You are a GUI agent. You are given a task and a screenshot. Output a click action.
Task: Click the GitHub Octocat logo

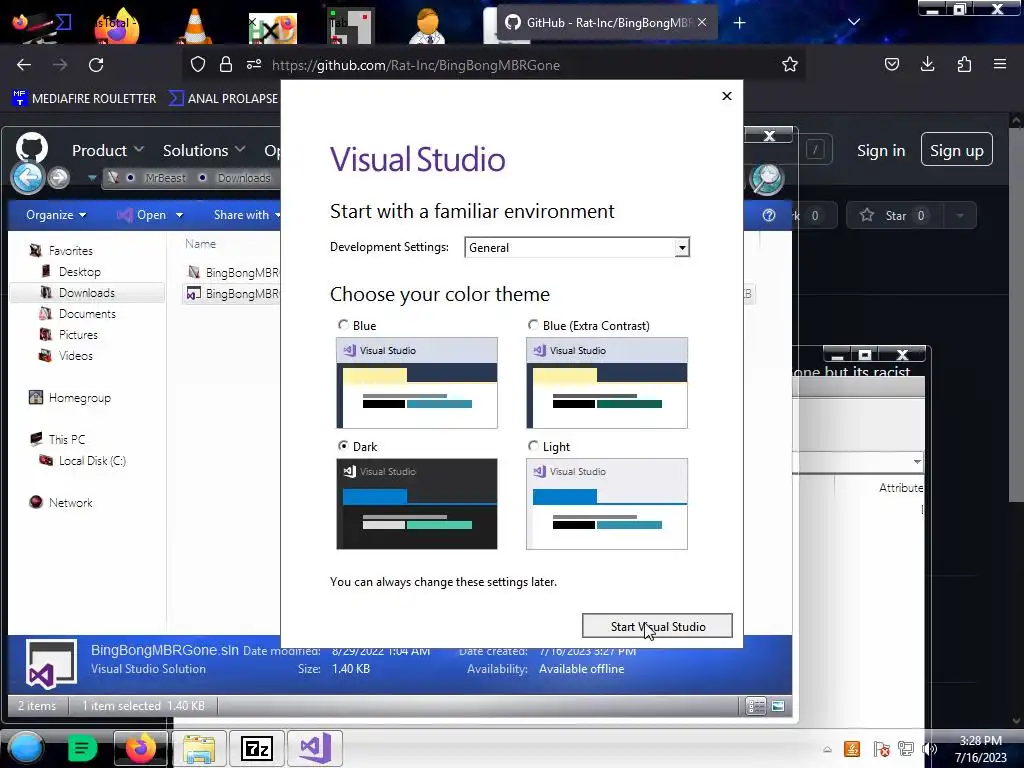pos(31,148)
